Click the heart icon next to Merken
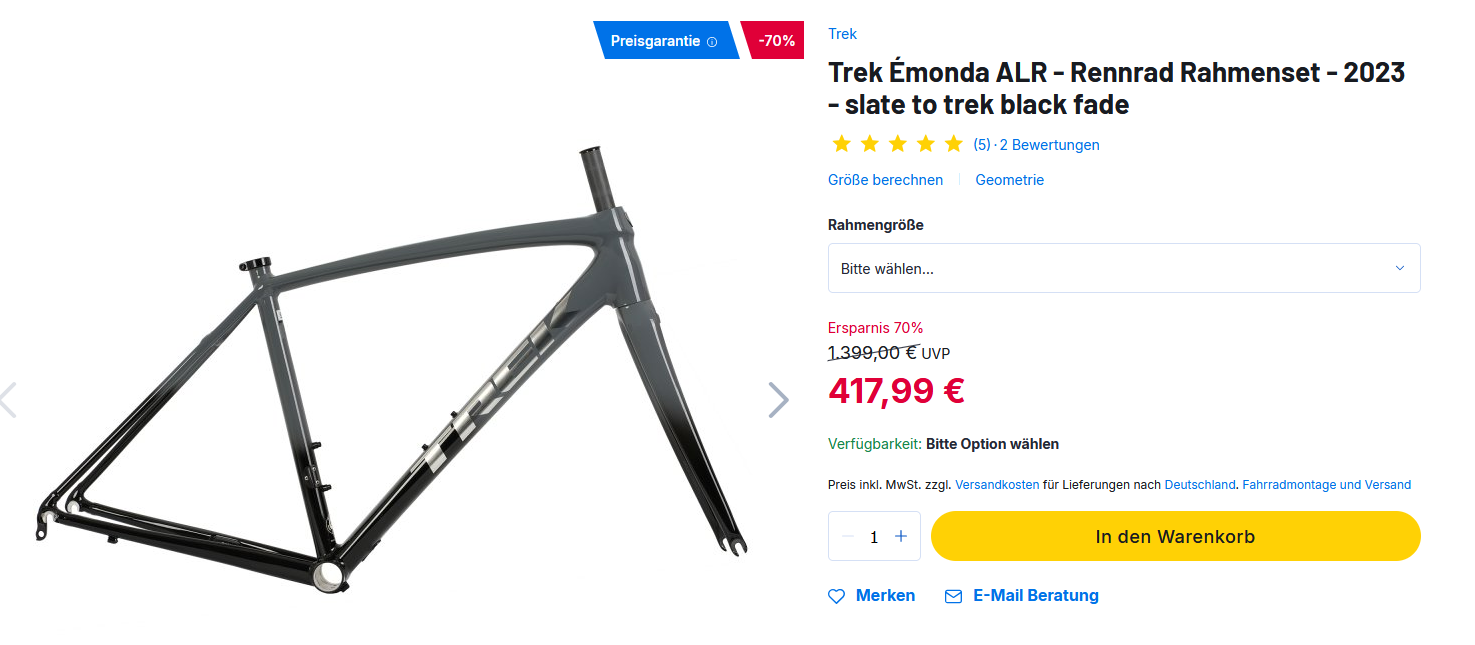 (x=837, y=596)
